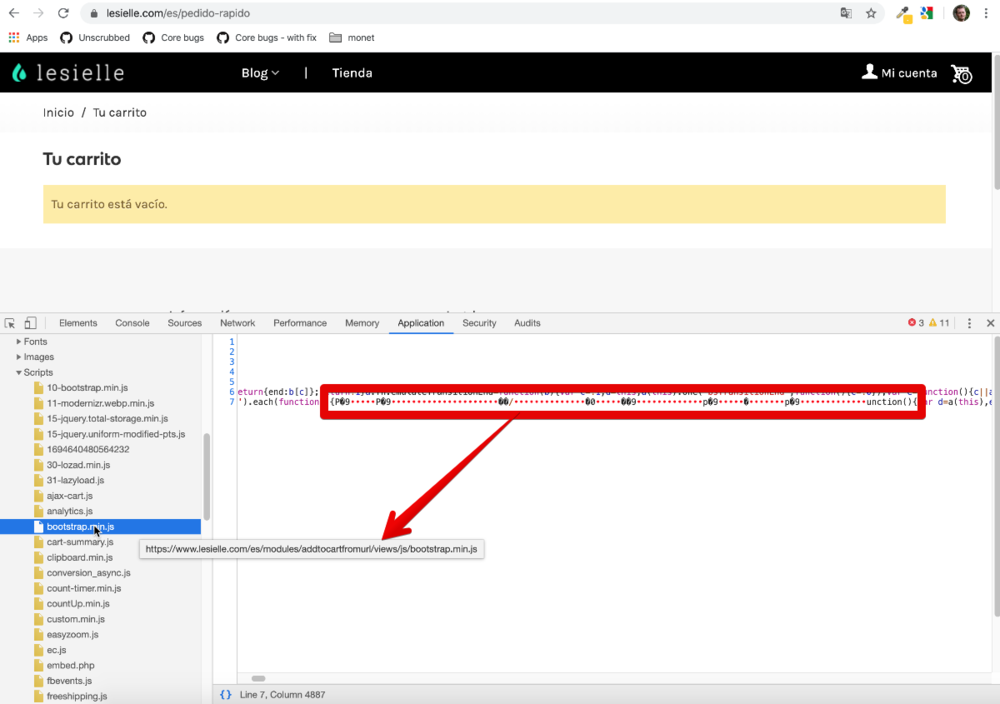Click the translate page icon

click(x=846, y=14)
